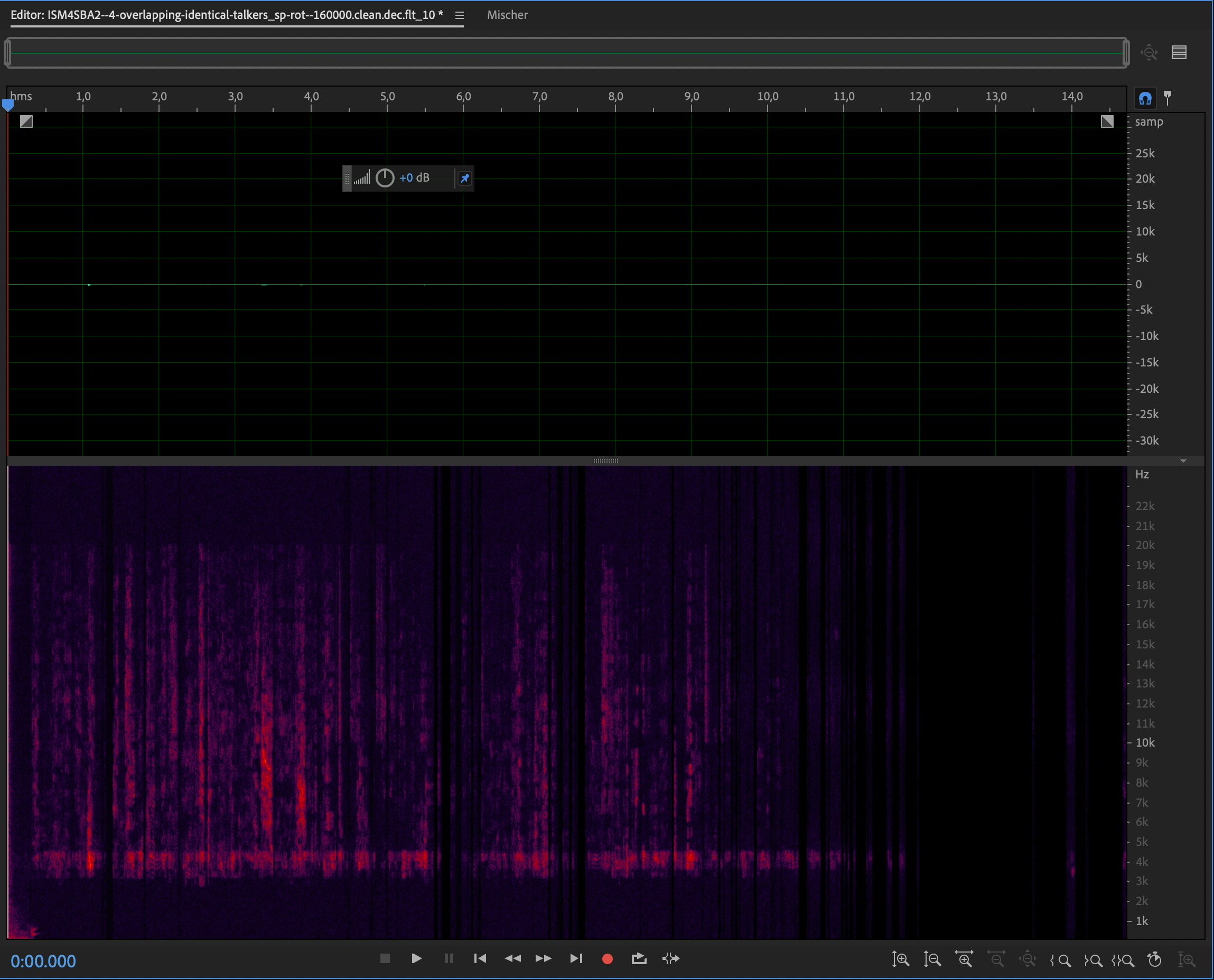Zoom out amplitude vertically
This screenshot has width=1214, height=980.
932,959
